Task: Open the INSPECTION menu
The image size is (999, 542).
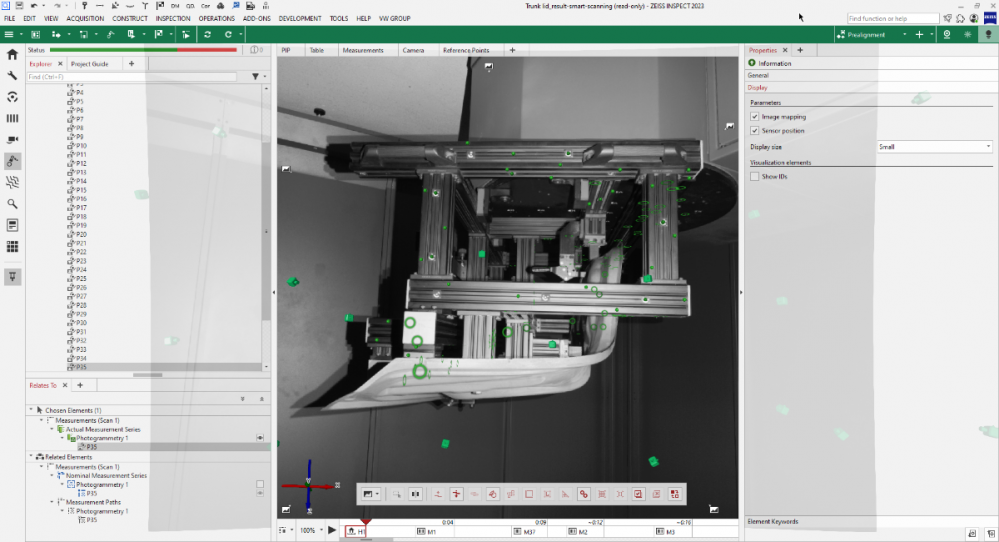Action: (x=172, y=19)
